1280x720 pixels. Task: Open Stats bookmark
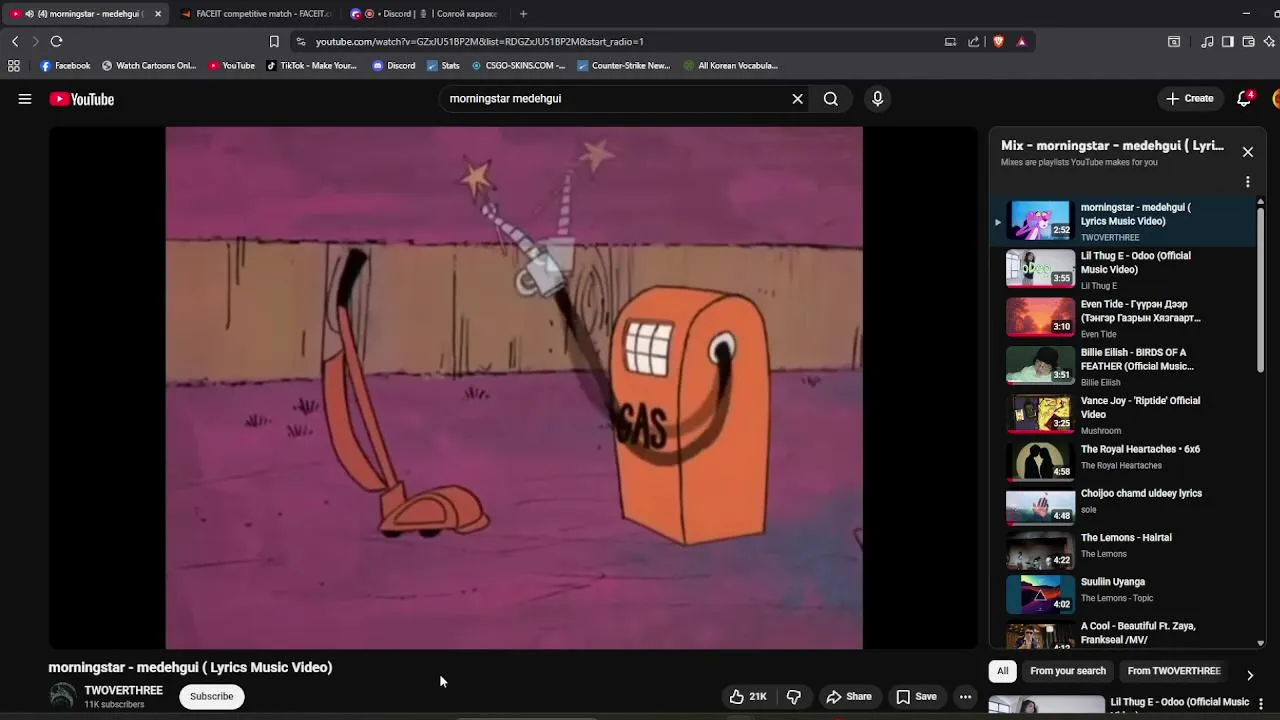pos(443,66)
